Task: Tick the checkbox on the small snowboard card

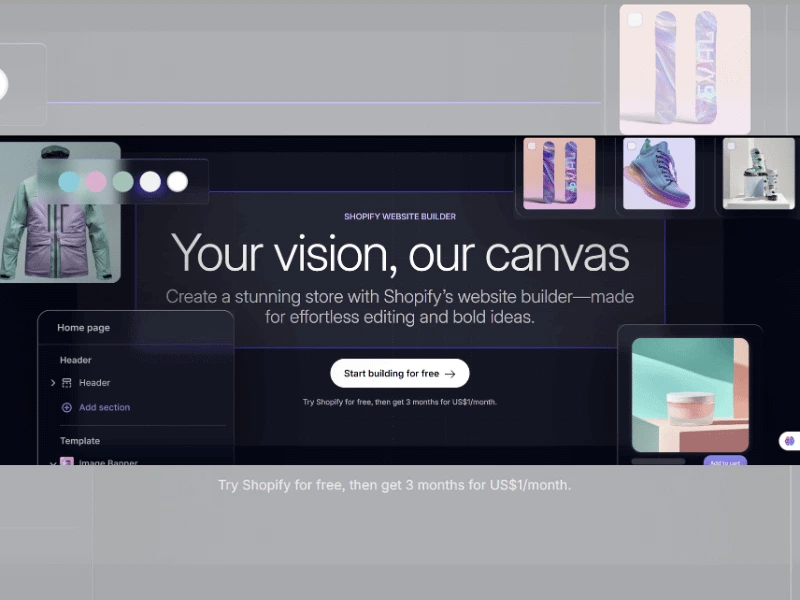Action: pyautogui.click(x=532, y=146)
